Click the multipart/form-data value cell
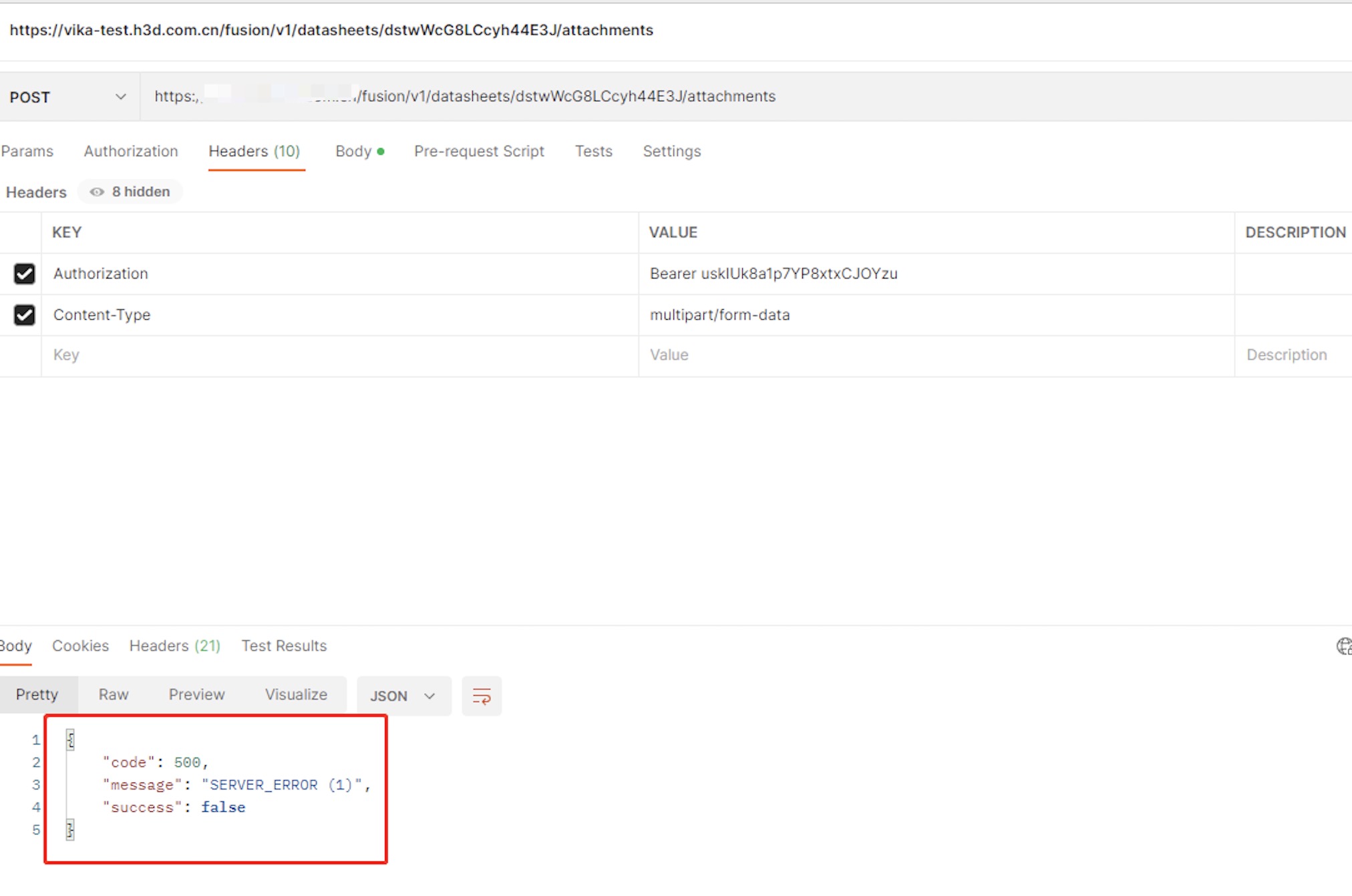Viewport: 1352px width, 896px height. [936, 315]
